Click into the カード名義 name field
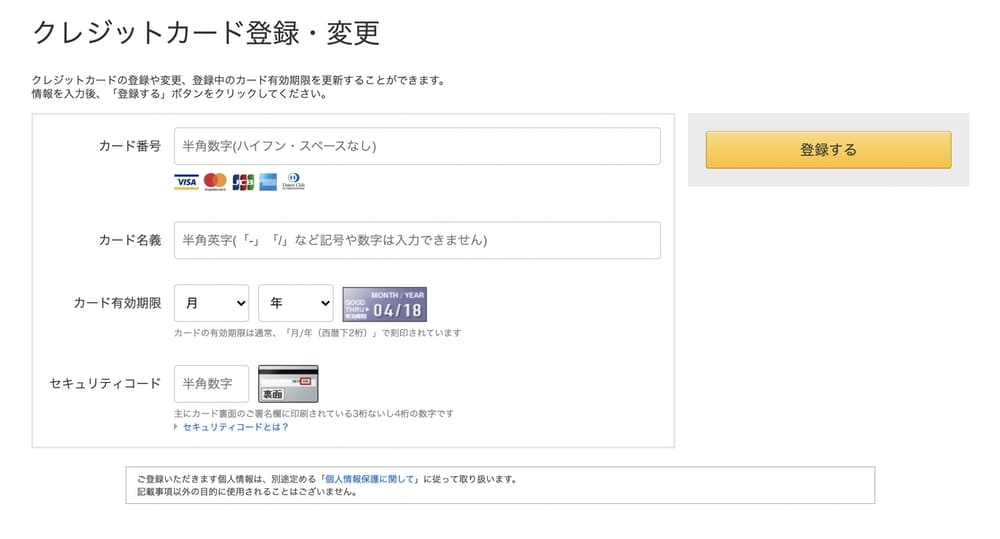 [416, 240]
